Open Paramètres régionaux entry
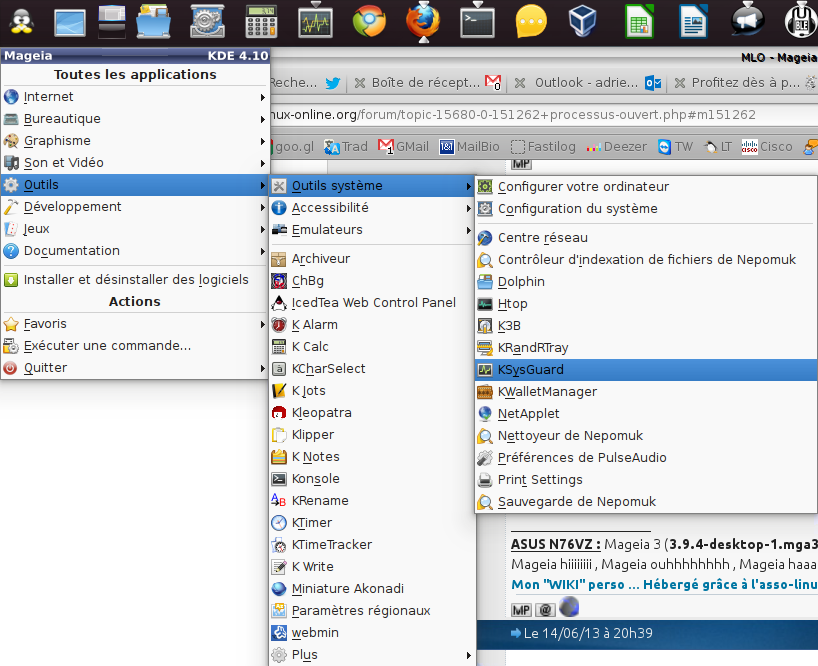Image resolution: width=818 pixels, height=666 pixels. (x=371, y=611)
